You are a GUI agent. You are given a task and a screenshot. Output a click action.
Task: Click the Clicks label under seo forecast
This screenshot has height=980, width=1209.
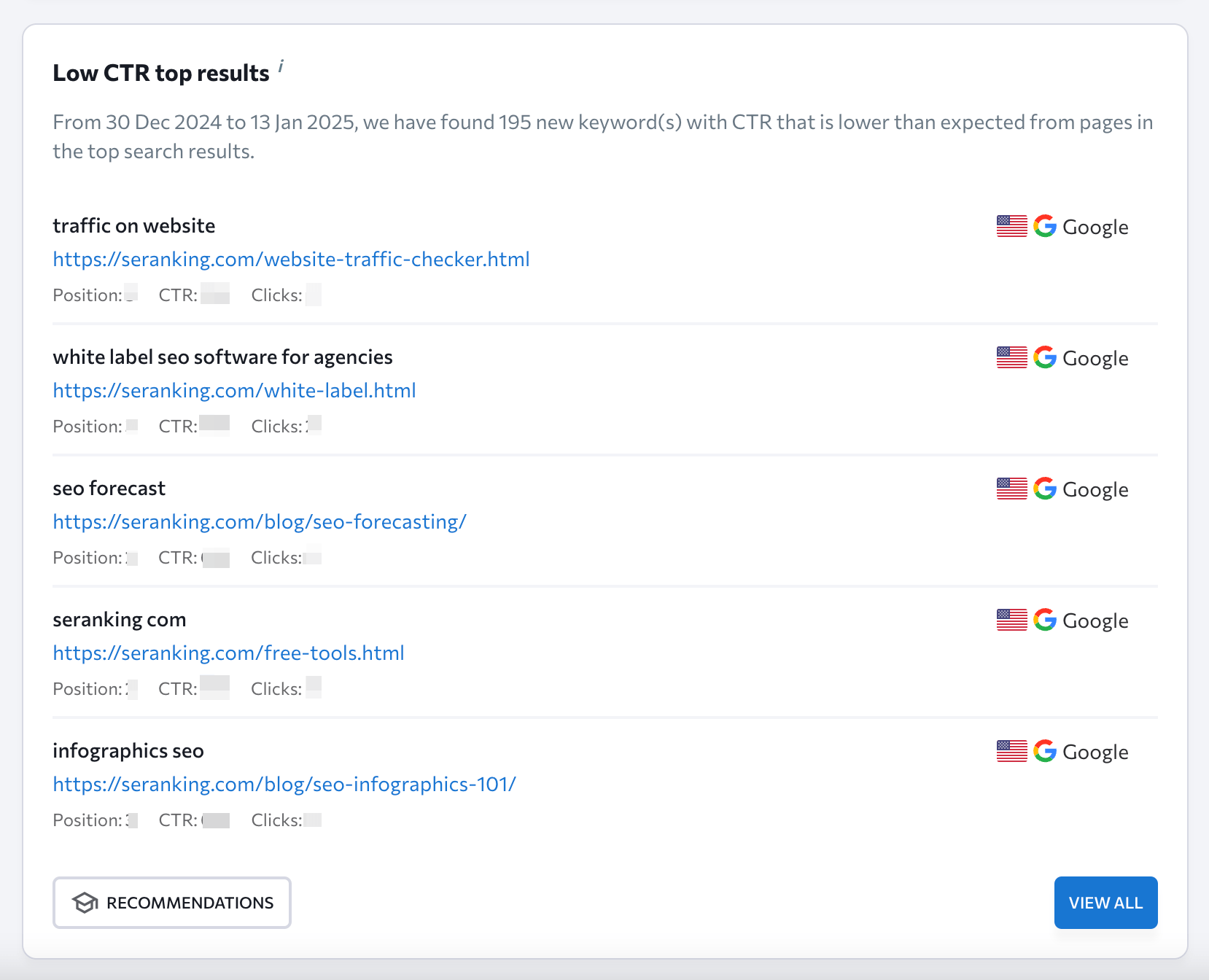pyautogui.click(x=276, y=558)
